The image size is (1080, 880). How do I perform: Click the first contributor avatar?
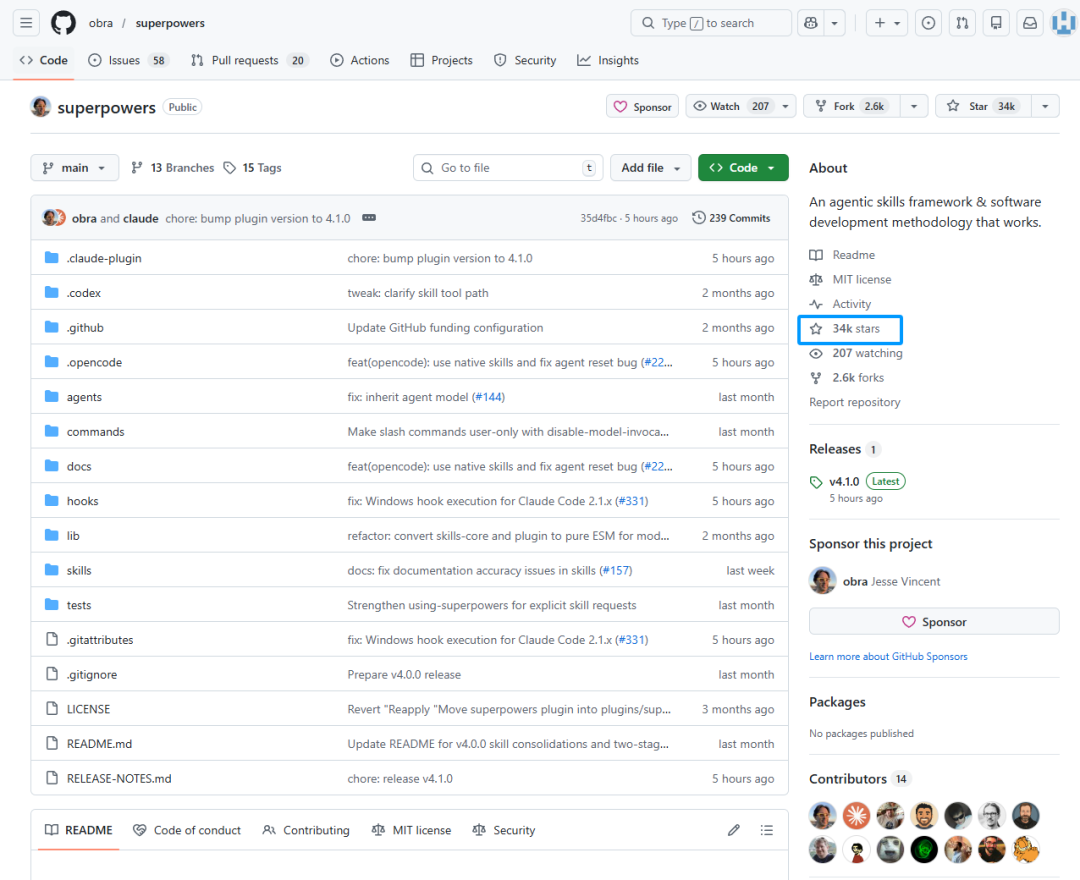tap(823, 815)
